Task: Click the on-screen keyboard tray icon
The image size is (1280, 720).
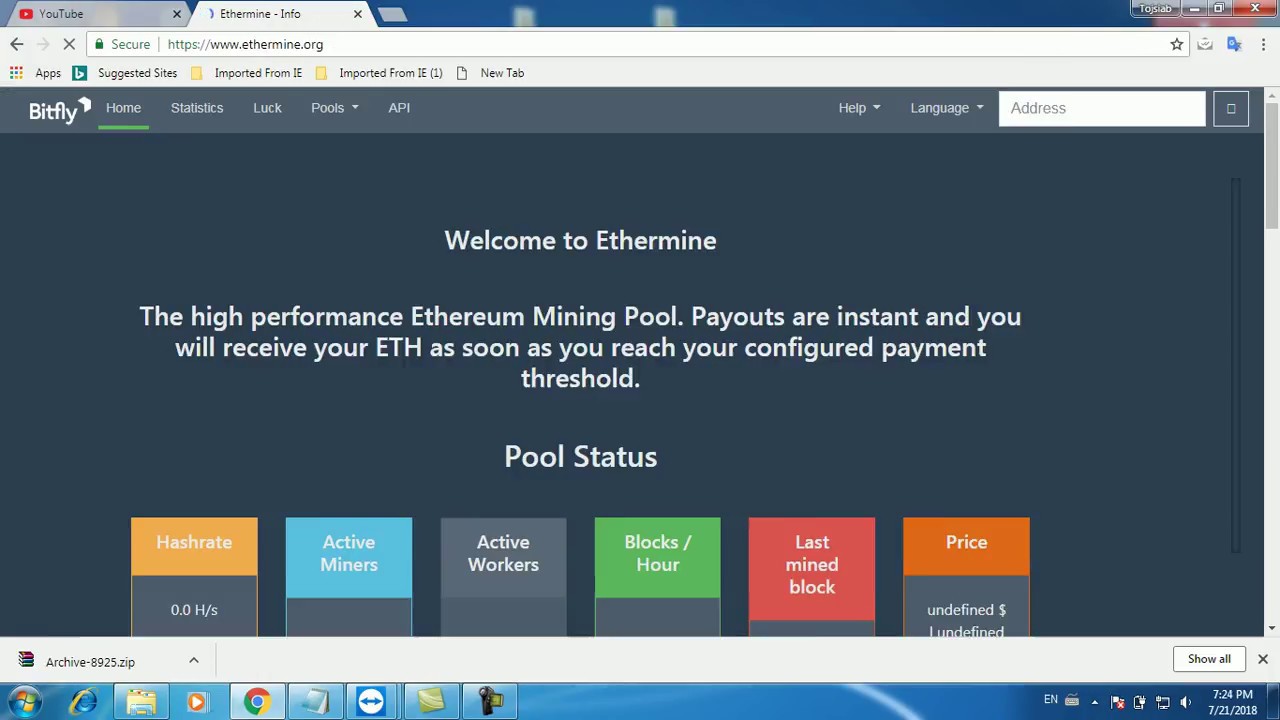Action: pos(1071,700)
